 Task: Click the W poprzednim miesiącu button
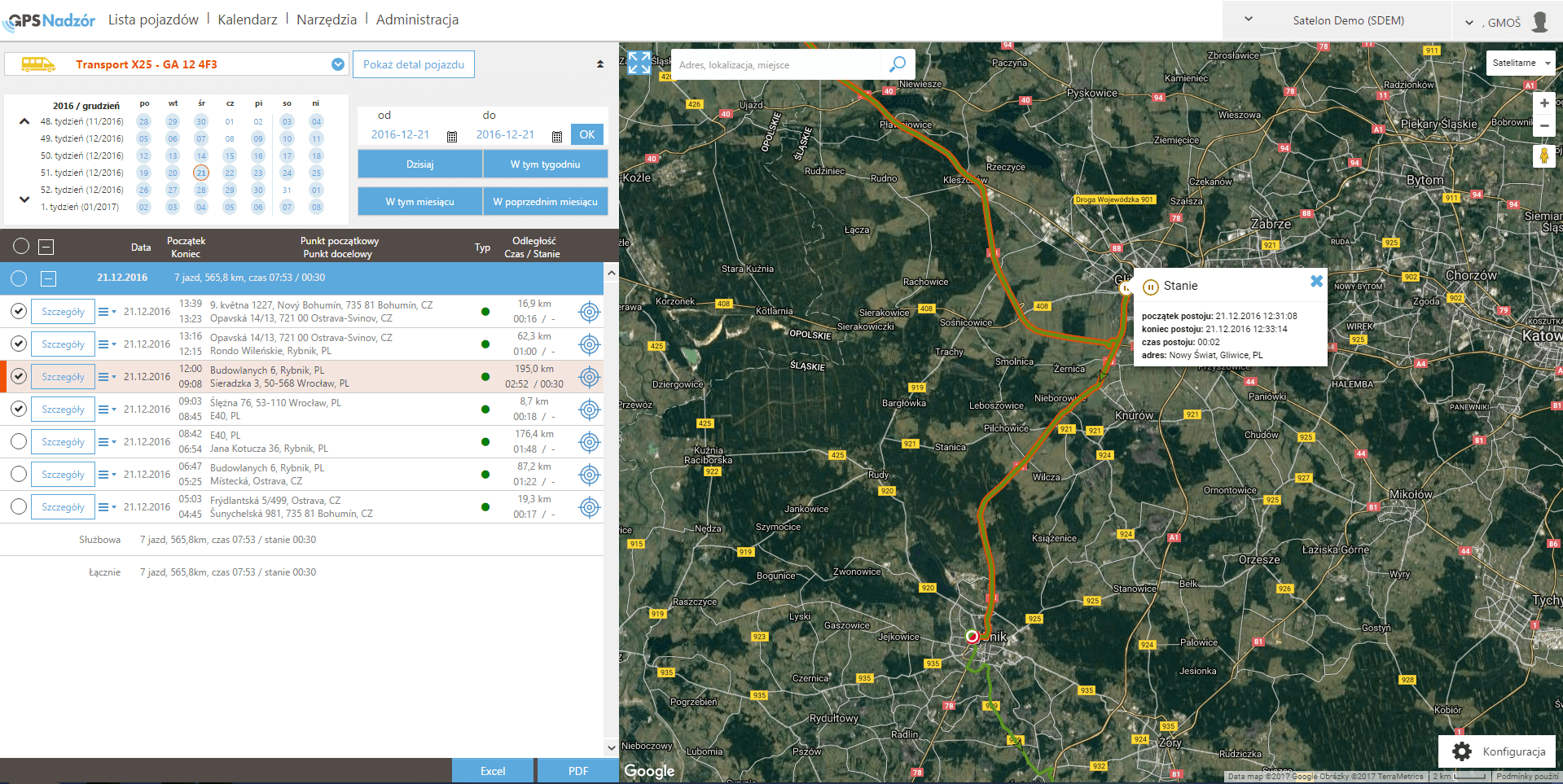tap(546, 202)
